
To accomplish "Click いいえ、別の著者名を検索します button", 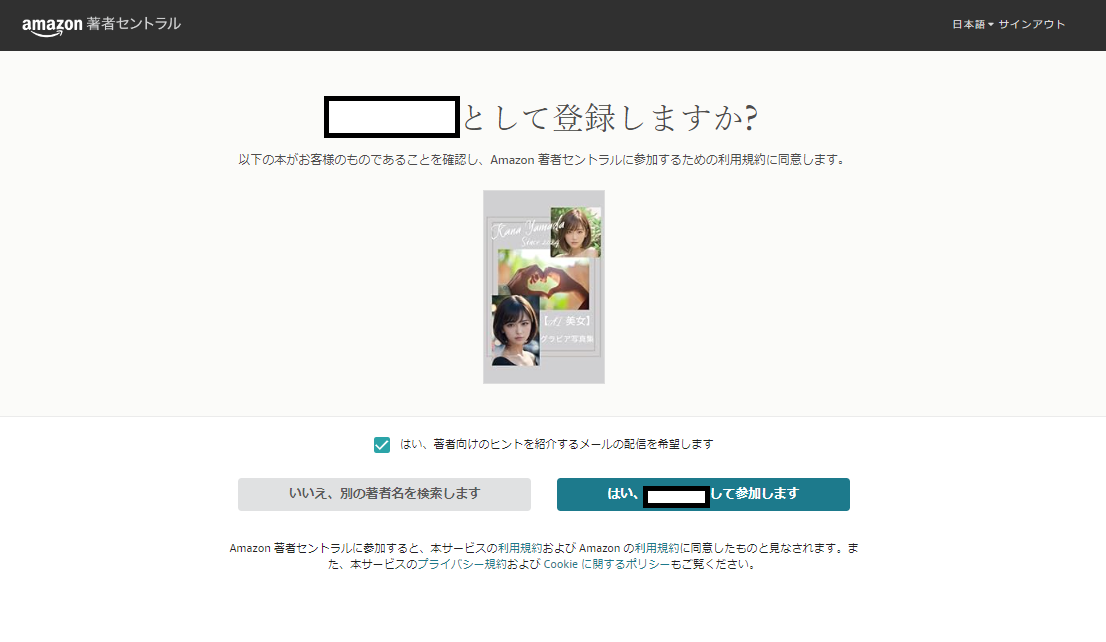I will coord(384,494).
